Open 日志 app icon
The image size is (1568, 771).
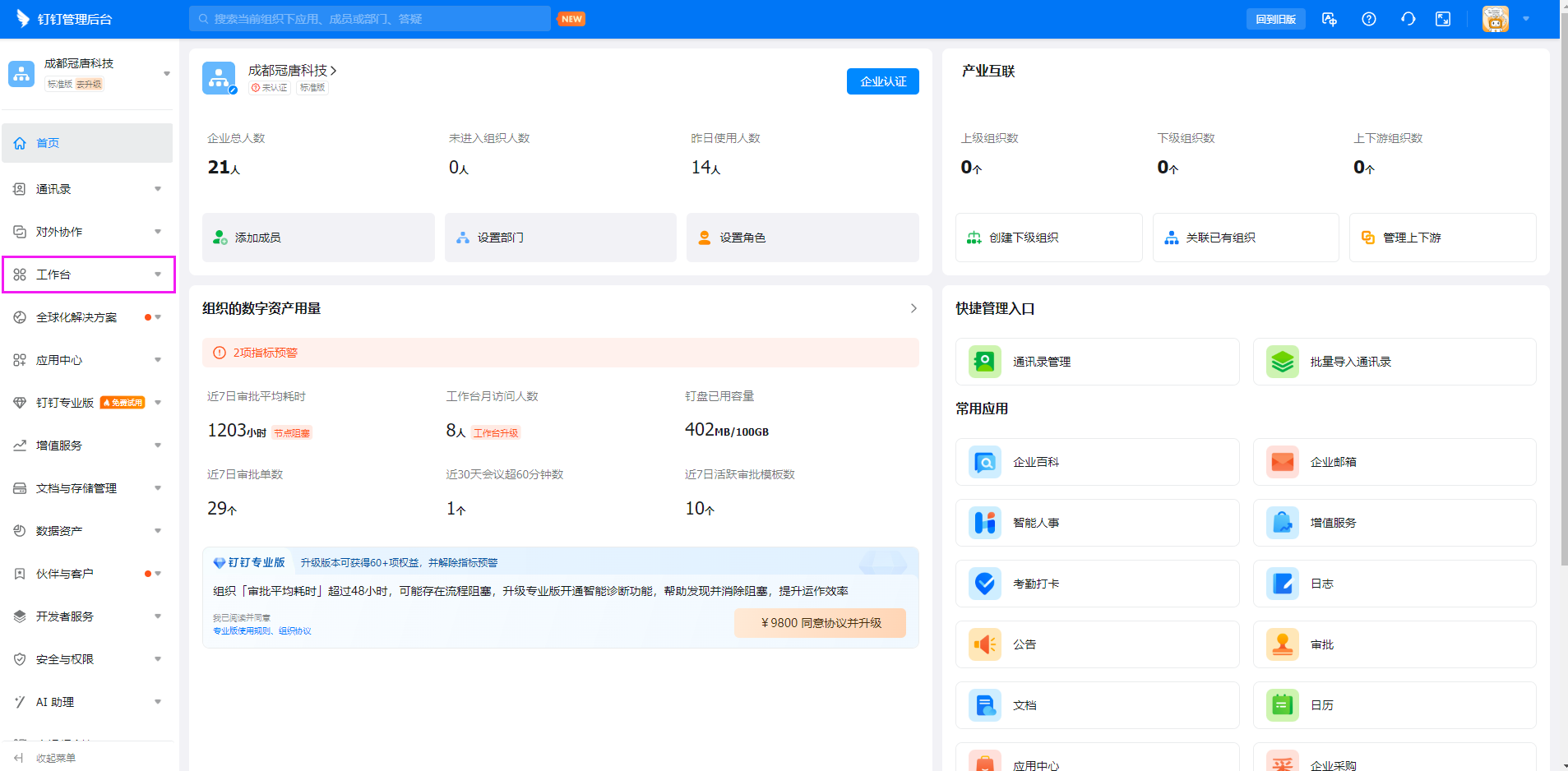[x=1283, y=584]
